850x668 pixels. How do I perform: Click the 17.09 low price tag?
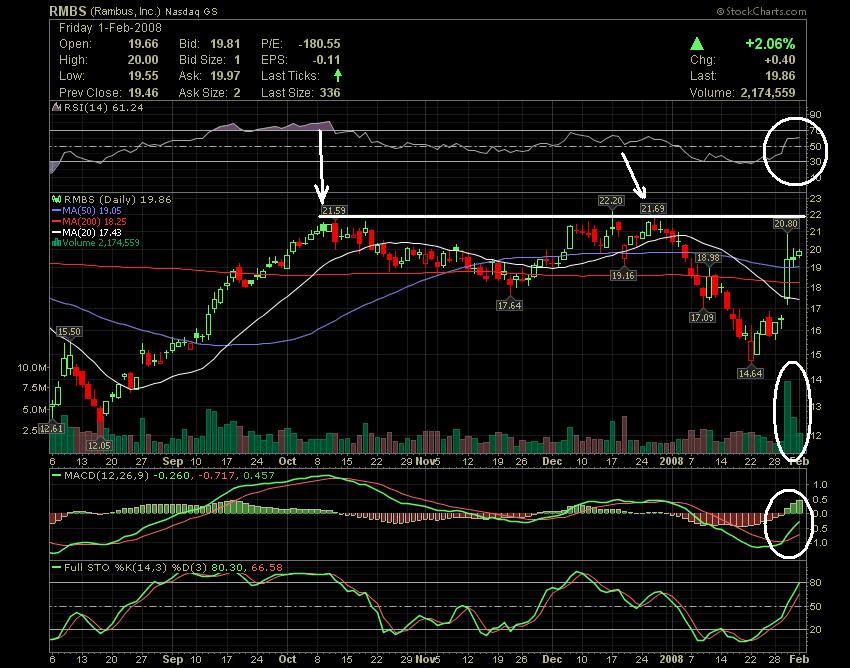[x=702, y=317]
